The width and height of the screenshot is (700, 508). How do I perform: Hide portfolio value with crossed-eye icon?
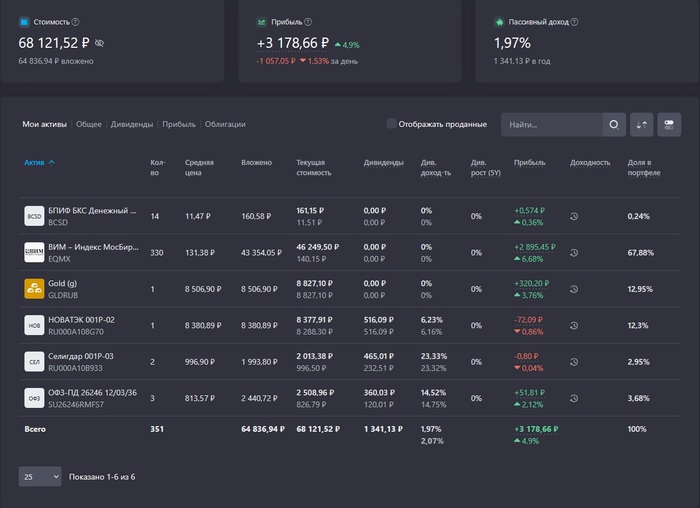coord(99,43)
